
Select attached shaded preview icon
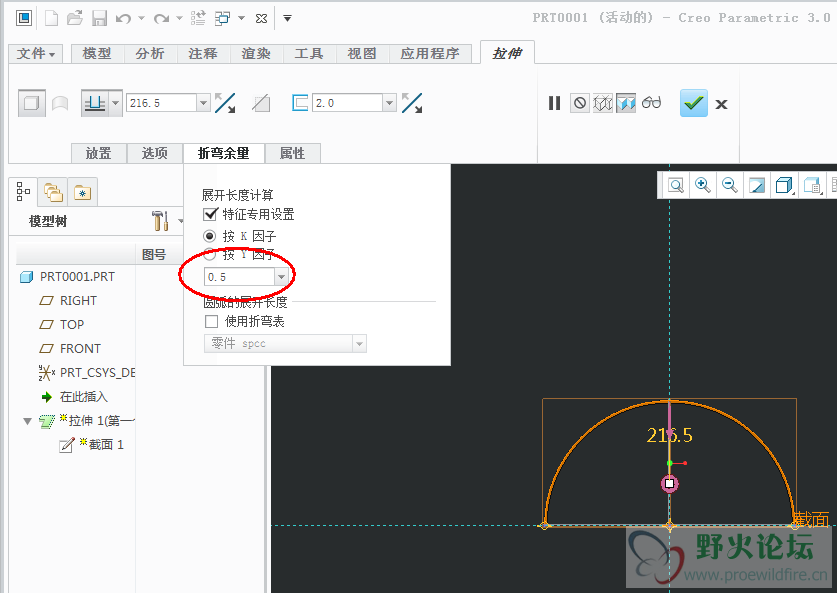626,103
